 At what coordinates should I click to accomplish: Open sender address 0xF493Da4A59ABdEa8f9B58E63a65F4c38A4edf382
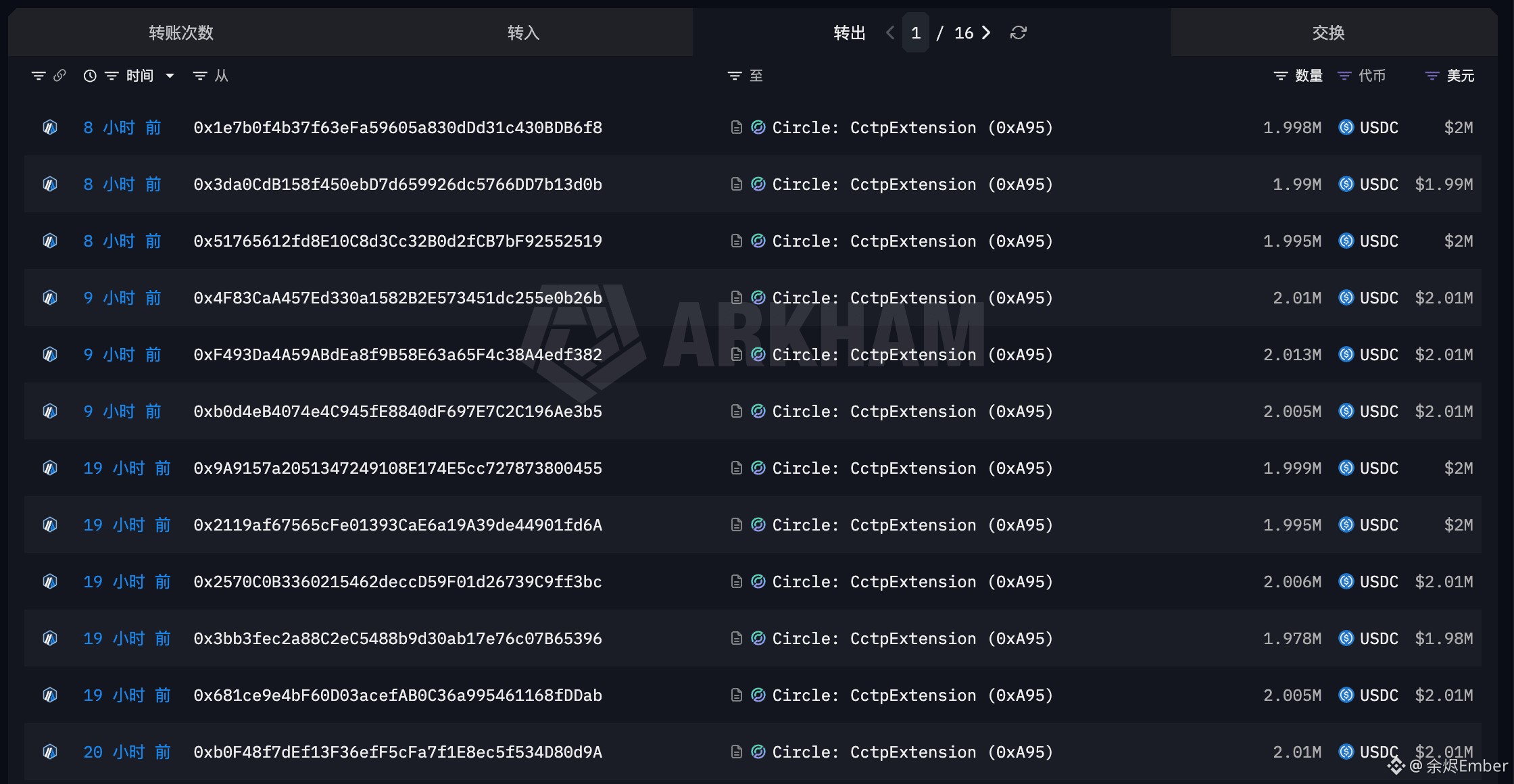point(397,355)
